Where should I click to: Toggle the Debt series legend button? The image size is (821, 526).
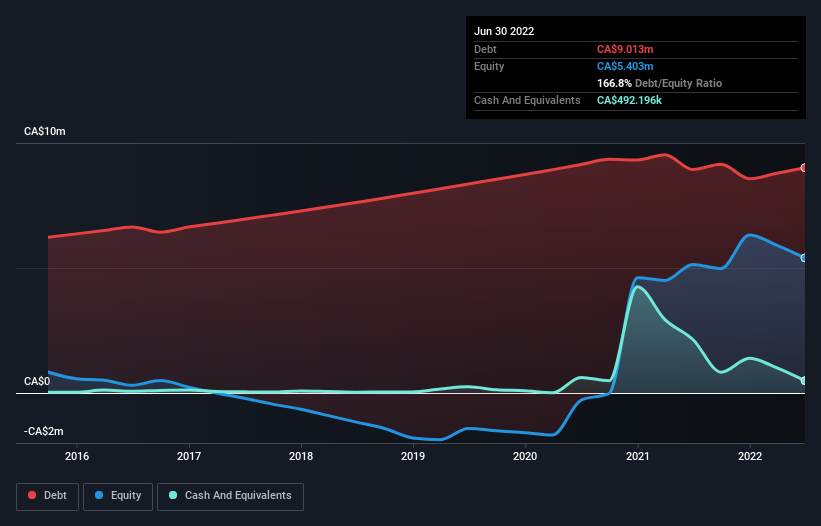(47, 496)
